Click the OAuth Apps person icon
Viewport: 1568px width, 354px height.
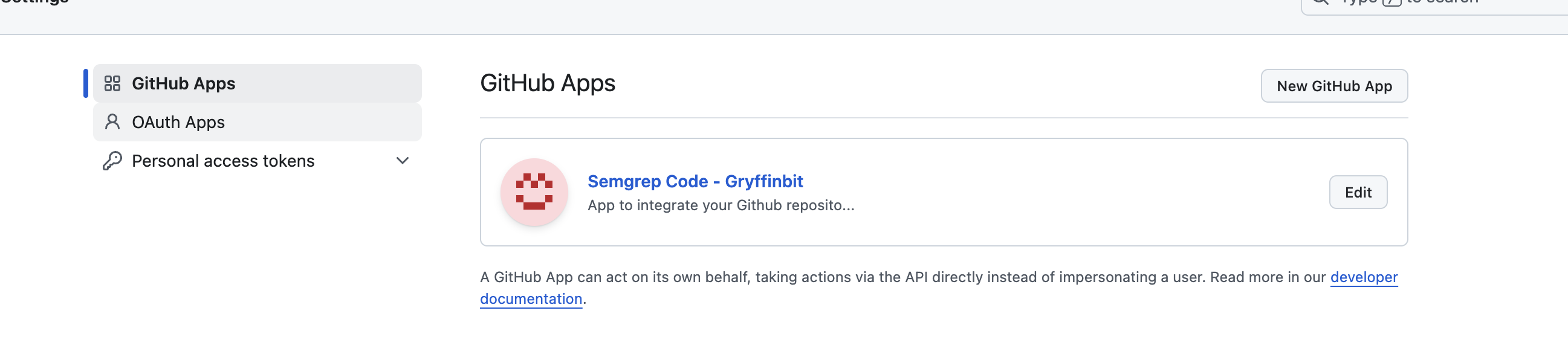pos(112,122)
